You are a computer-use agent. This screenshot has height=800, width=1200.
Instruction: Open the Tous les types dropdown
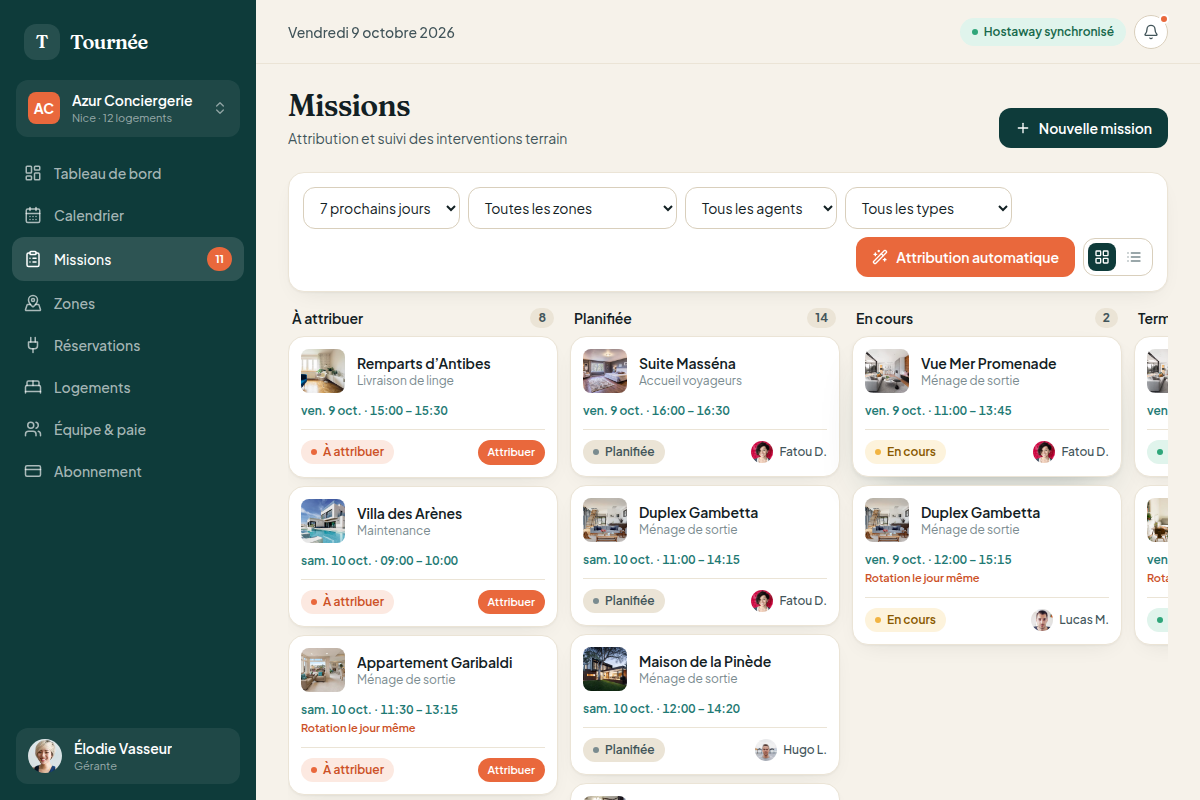coord(928,208)
